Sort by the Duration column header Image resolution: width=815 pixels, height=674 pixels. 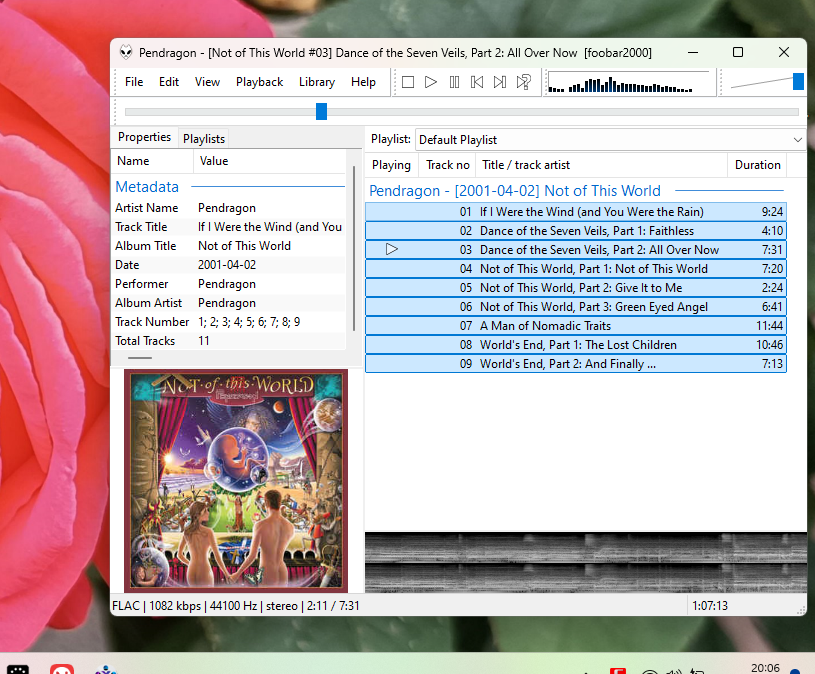pyautogui.click(x=757, y=165)
